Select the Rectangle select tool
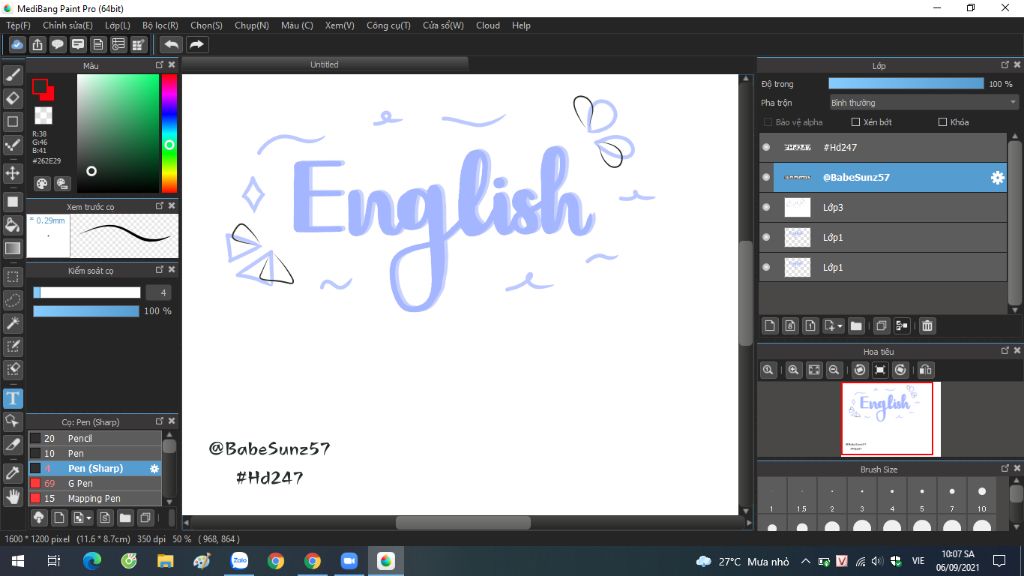Image resolution: width=1024 pixels, height=576 pixels. coord(12,277)
